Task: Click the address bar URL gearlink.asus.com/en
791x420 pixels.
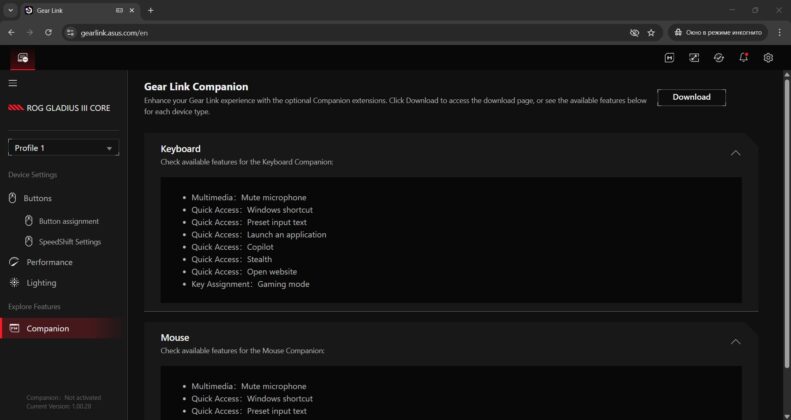Action: pyautogui.click(x=114, y=33)
